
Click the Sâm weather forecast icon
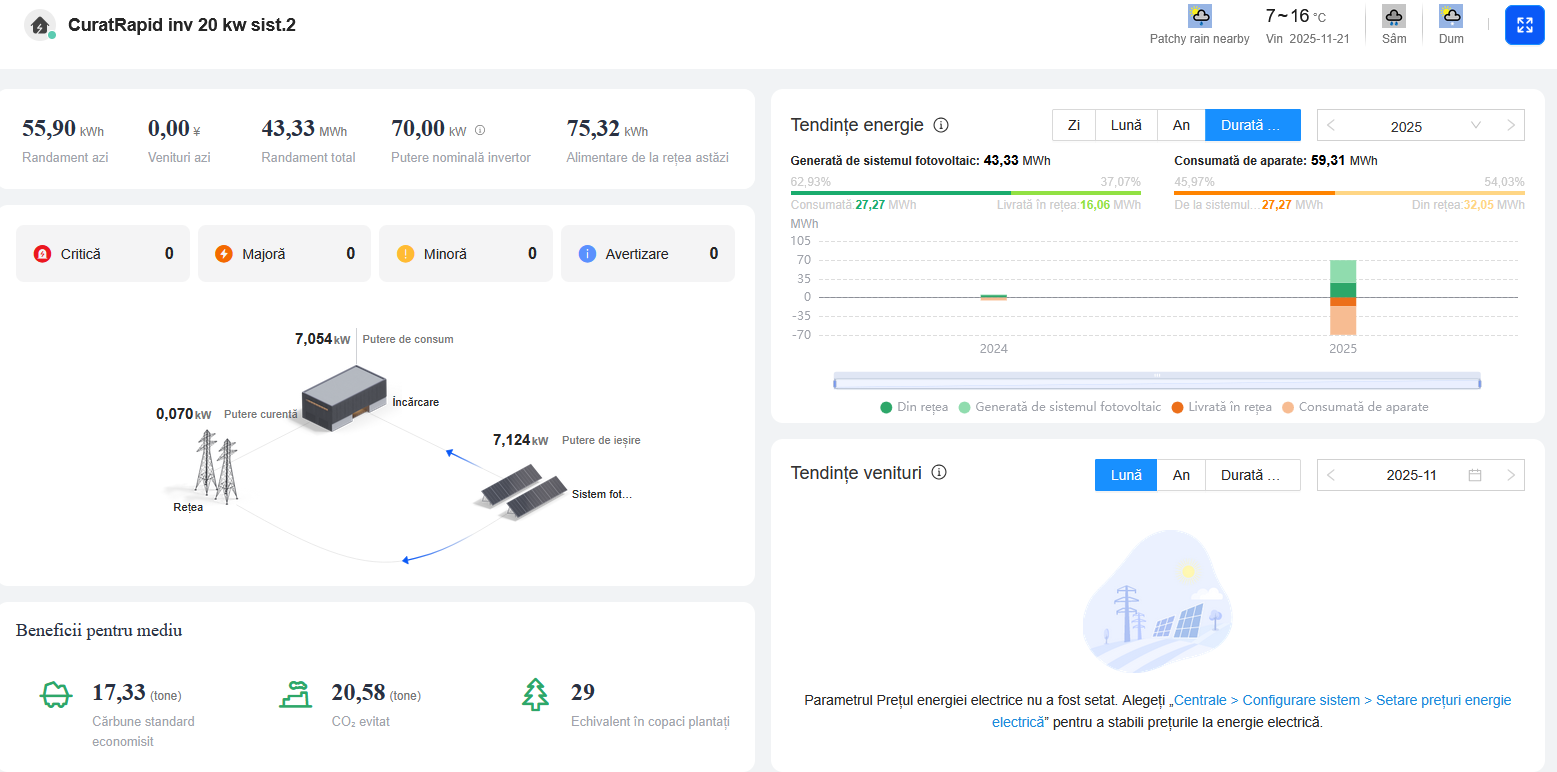coord(1394,17)
